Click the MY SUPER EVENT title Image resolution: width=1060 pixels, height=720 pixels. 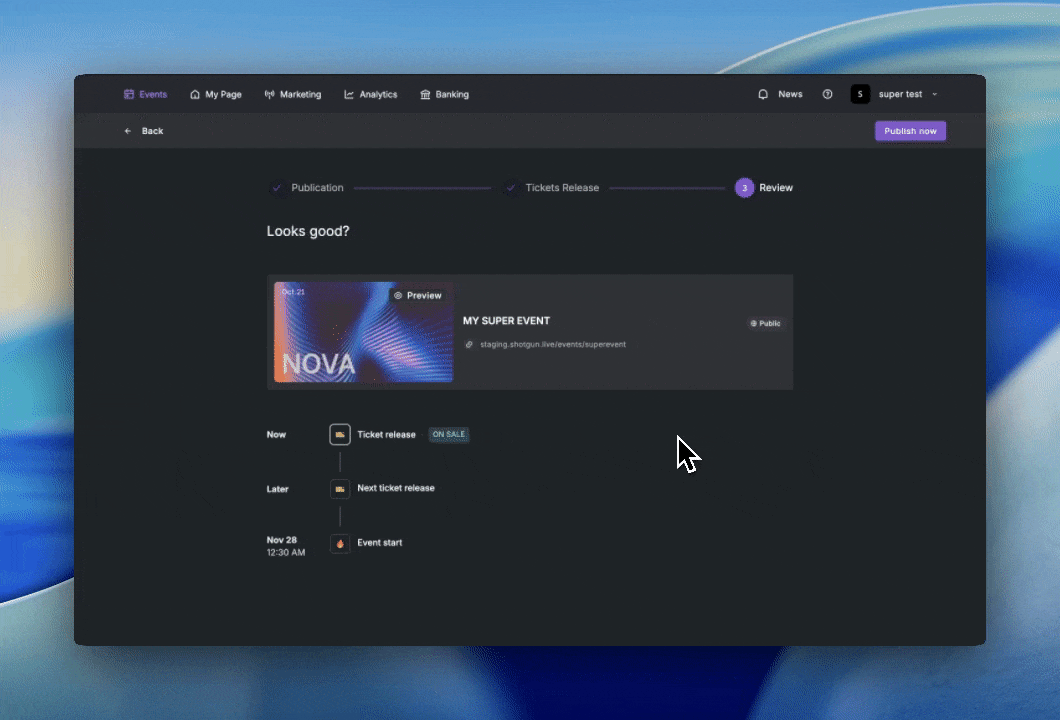click(506, 320)
